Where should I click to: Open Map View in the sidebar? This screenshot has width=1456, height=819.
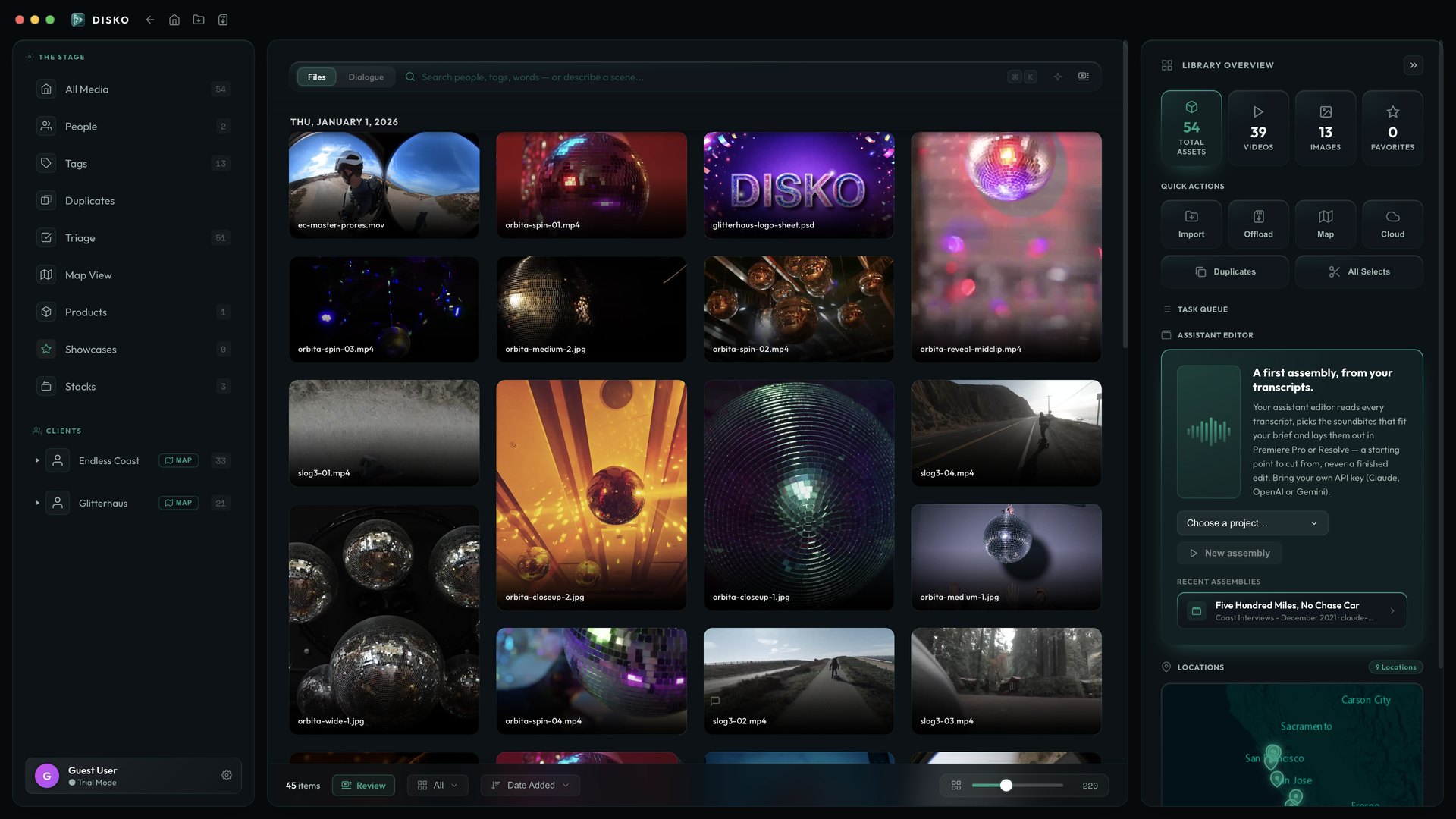[x=133, y=275]
